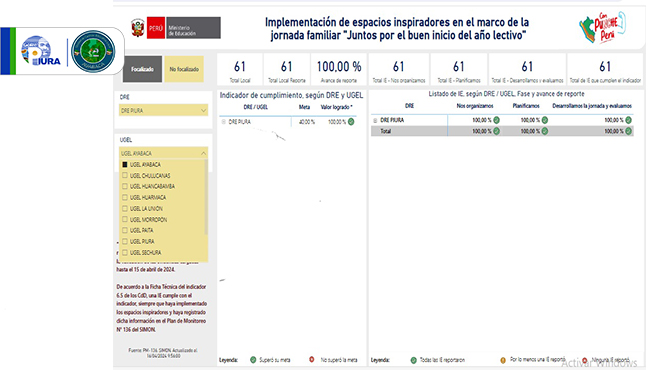Click the Nos organizamos column header
Viewport: 656px width, 370px height.
pos(475,106)
